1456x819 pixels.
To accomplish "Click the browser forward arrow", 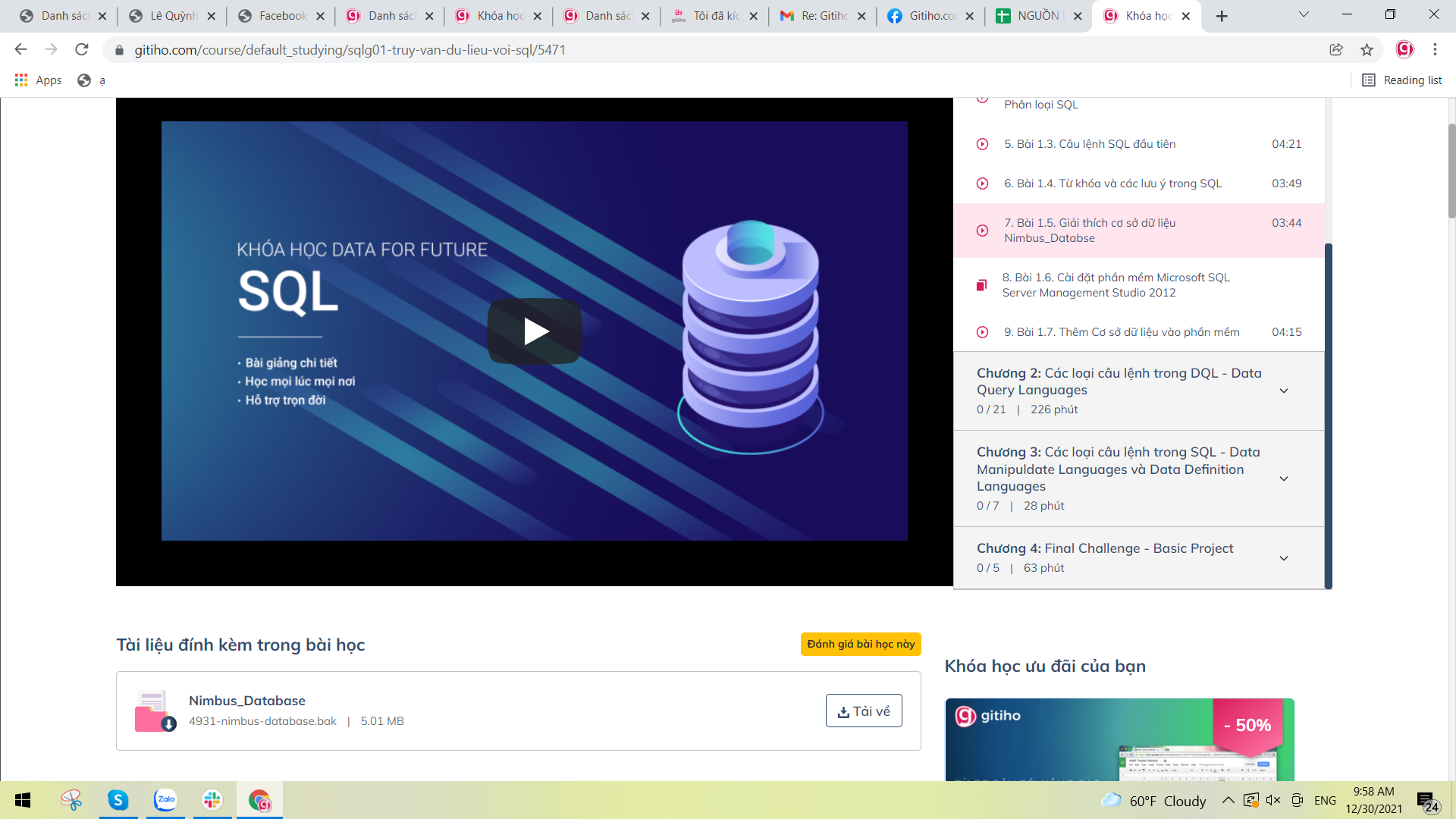I will (51, 49).
